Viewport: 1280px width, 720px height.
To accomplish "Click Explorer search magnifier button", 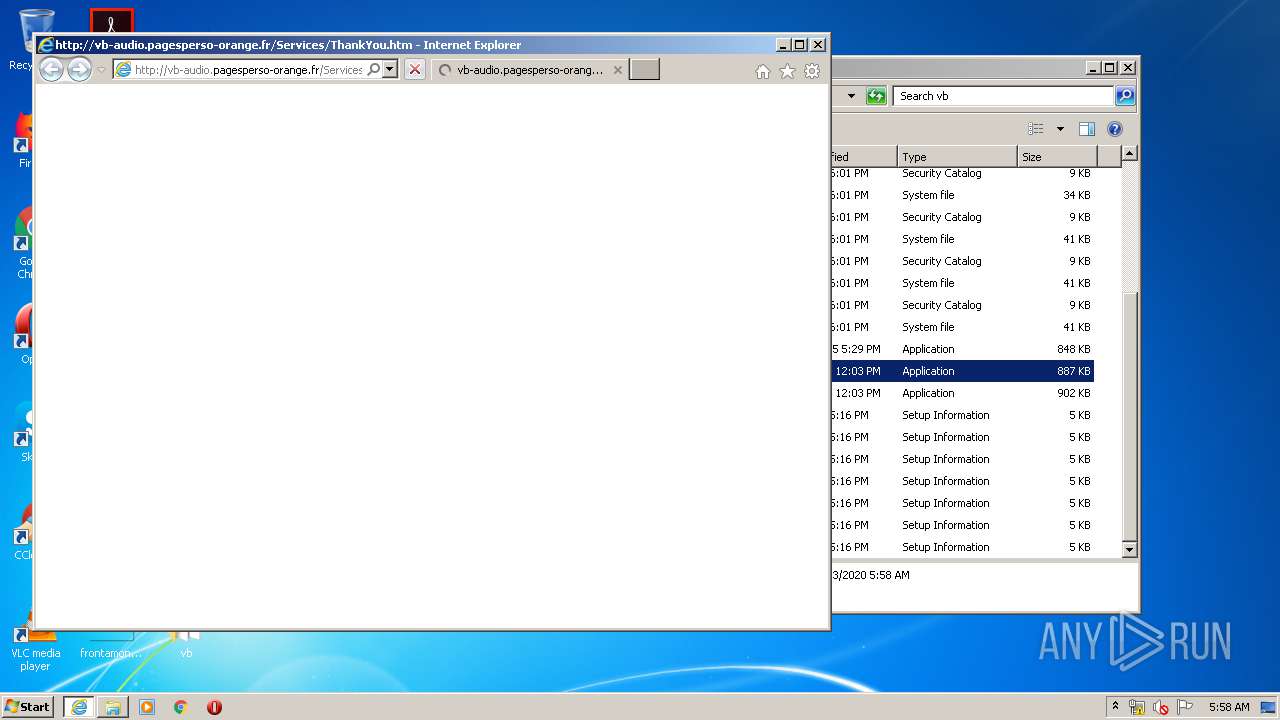I will 1125,96.
